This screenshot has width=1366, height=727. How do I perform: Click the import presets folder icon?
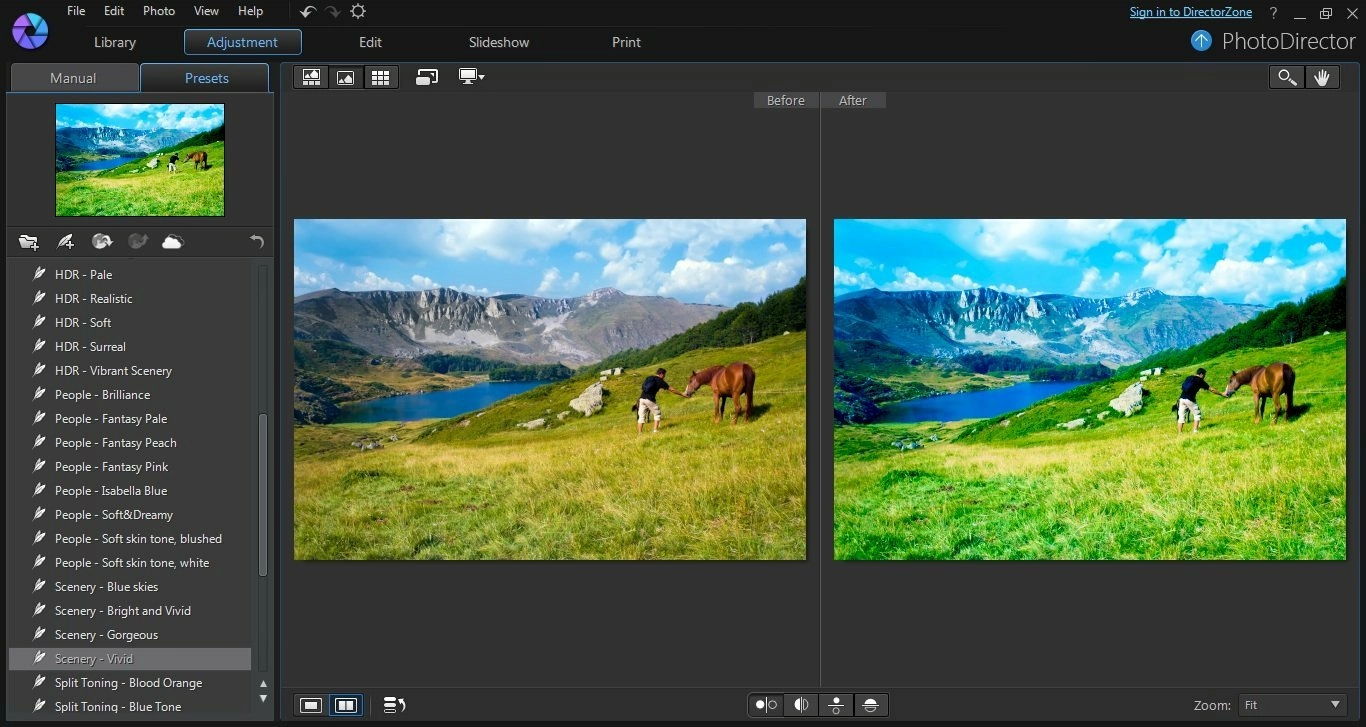[28, 242]
